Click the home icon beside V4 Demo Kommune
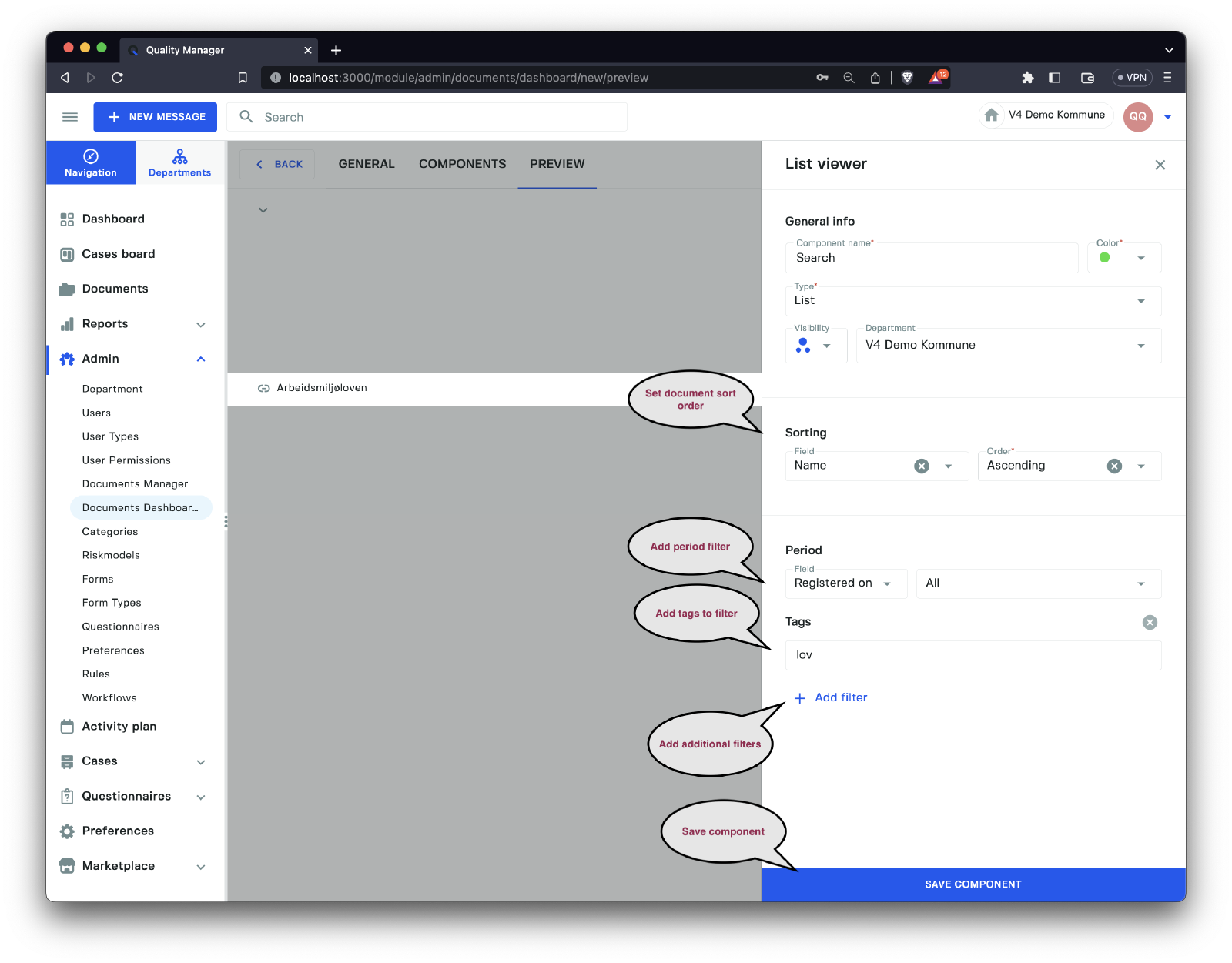The height and width of the screenshot is (963, 1232). point(992,115)
